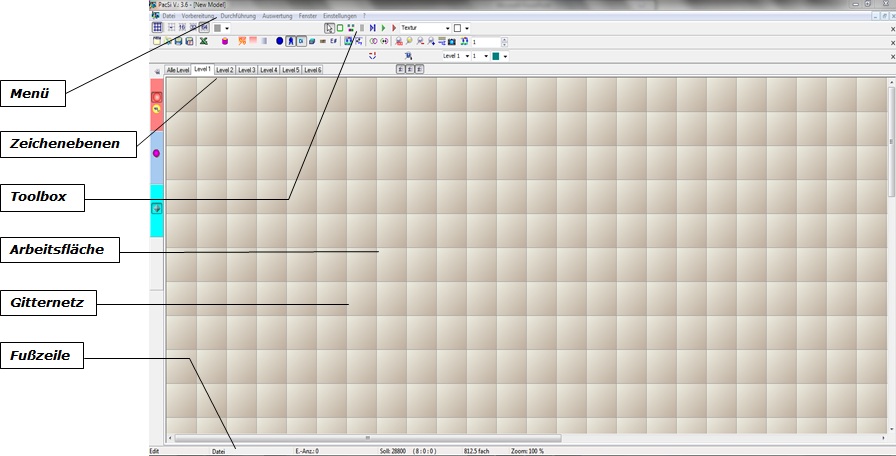Click the zoom in magnifier icon
Viewport: 896px width, 456px height.
pyautogui.click(x=431, y=41)
